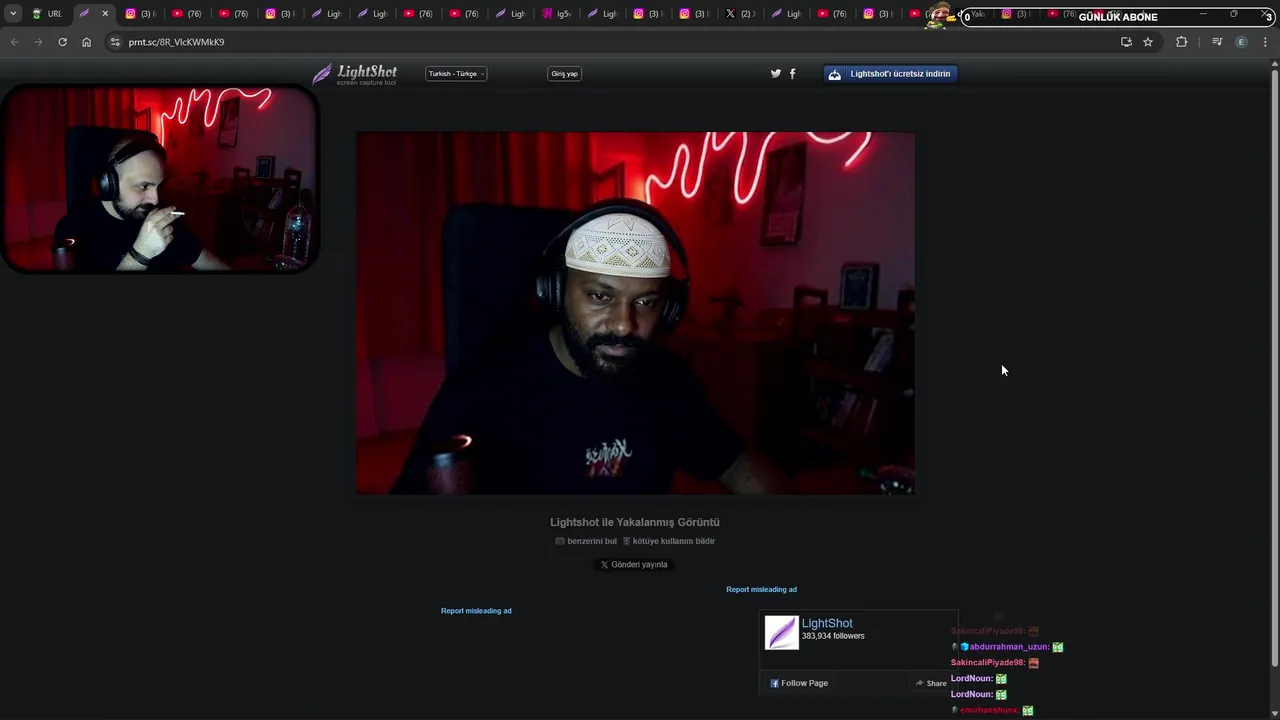Click the 383,934 followers text
Screen dimensions: 1280x720
[x=833, y=636]
